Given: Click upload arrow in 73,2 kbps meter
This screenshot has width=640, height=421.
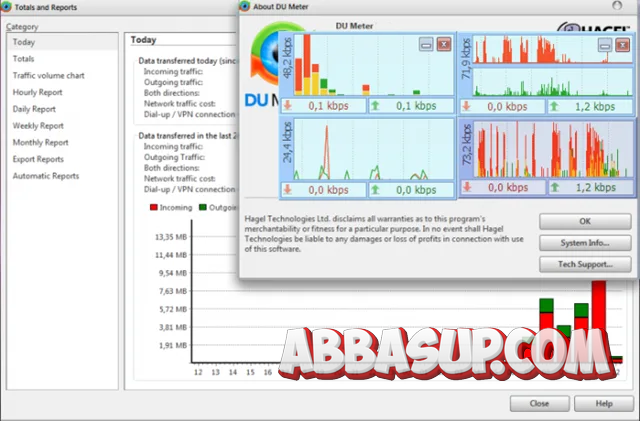Looking at the screenshot, I should tap(555, 187).
